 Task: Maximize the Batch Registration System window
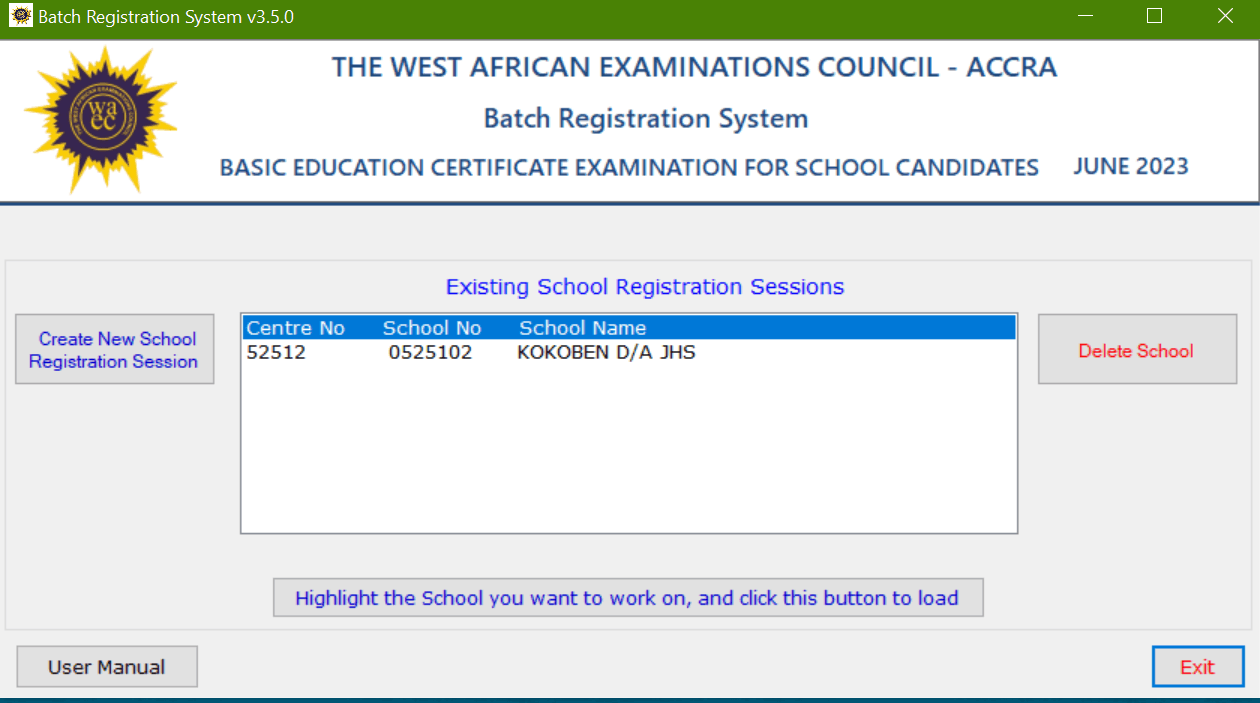point(1155,16)
